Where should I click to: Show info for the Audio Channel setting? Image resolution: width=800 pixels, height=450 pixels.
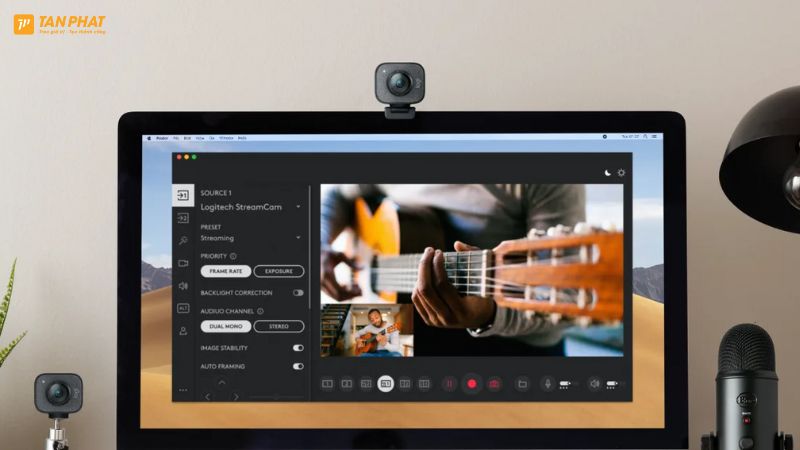pos(260,311)
